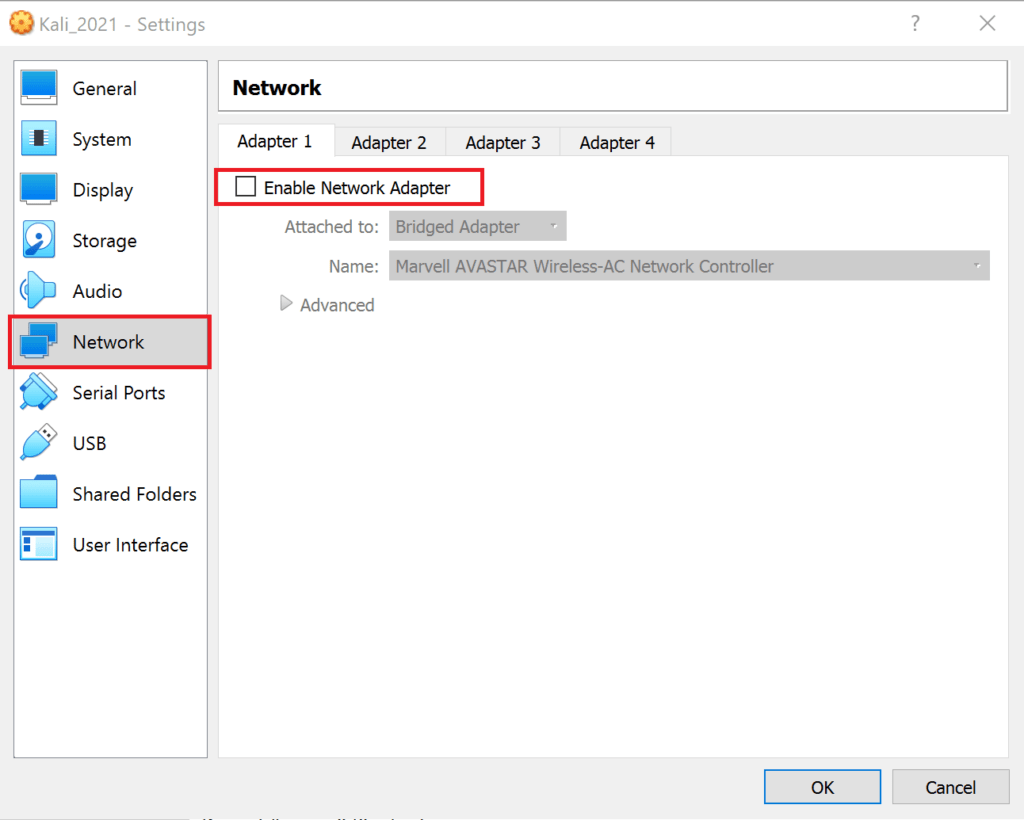Screen dimensions: 1024x820
Task: Switch to the Adapter 4 tab
Action: point(616,142)
